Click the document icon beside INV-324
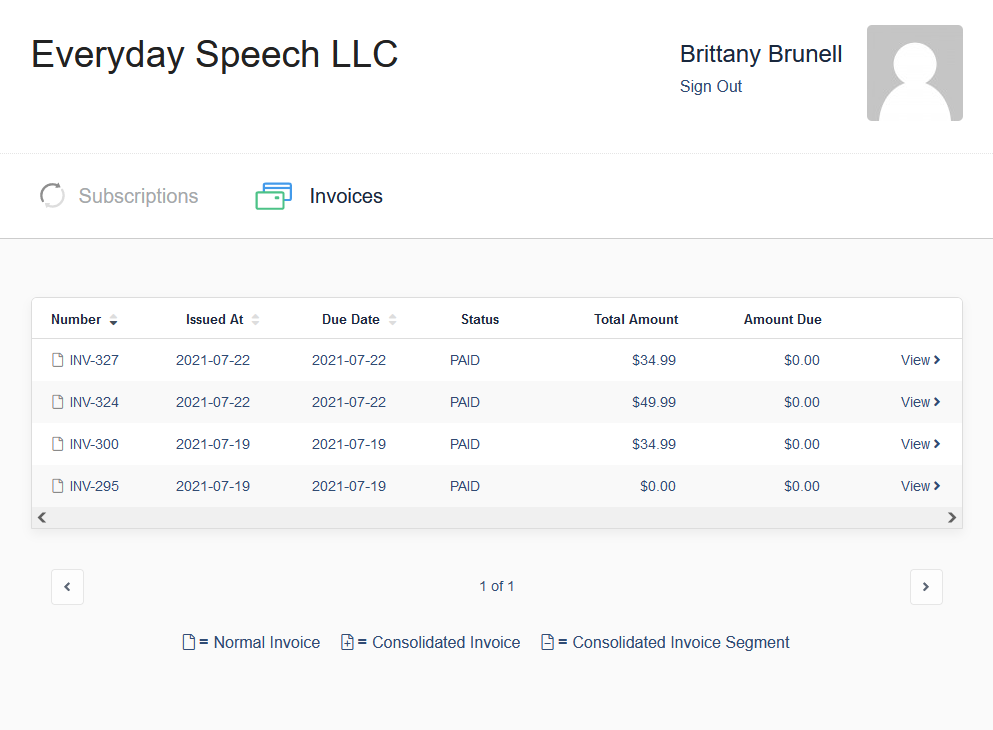This screenshot has height=730, width=993. tap(58, 402)
